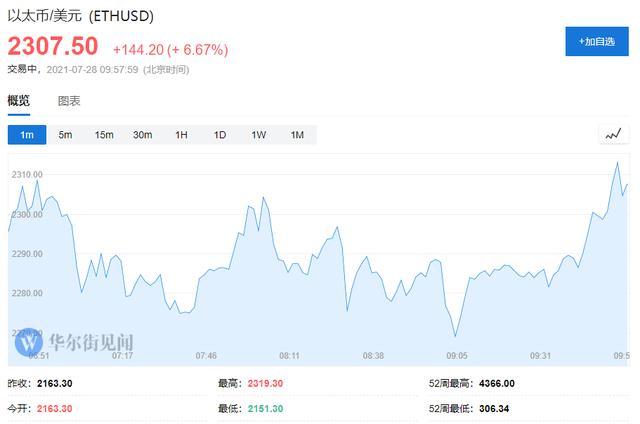Switch to the 概览 overview tab

click(19, 101)
